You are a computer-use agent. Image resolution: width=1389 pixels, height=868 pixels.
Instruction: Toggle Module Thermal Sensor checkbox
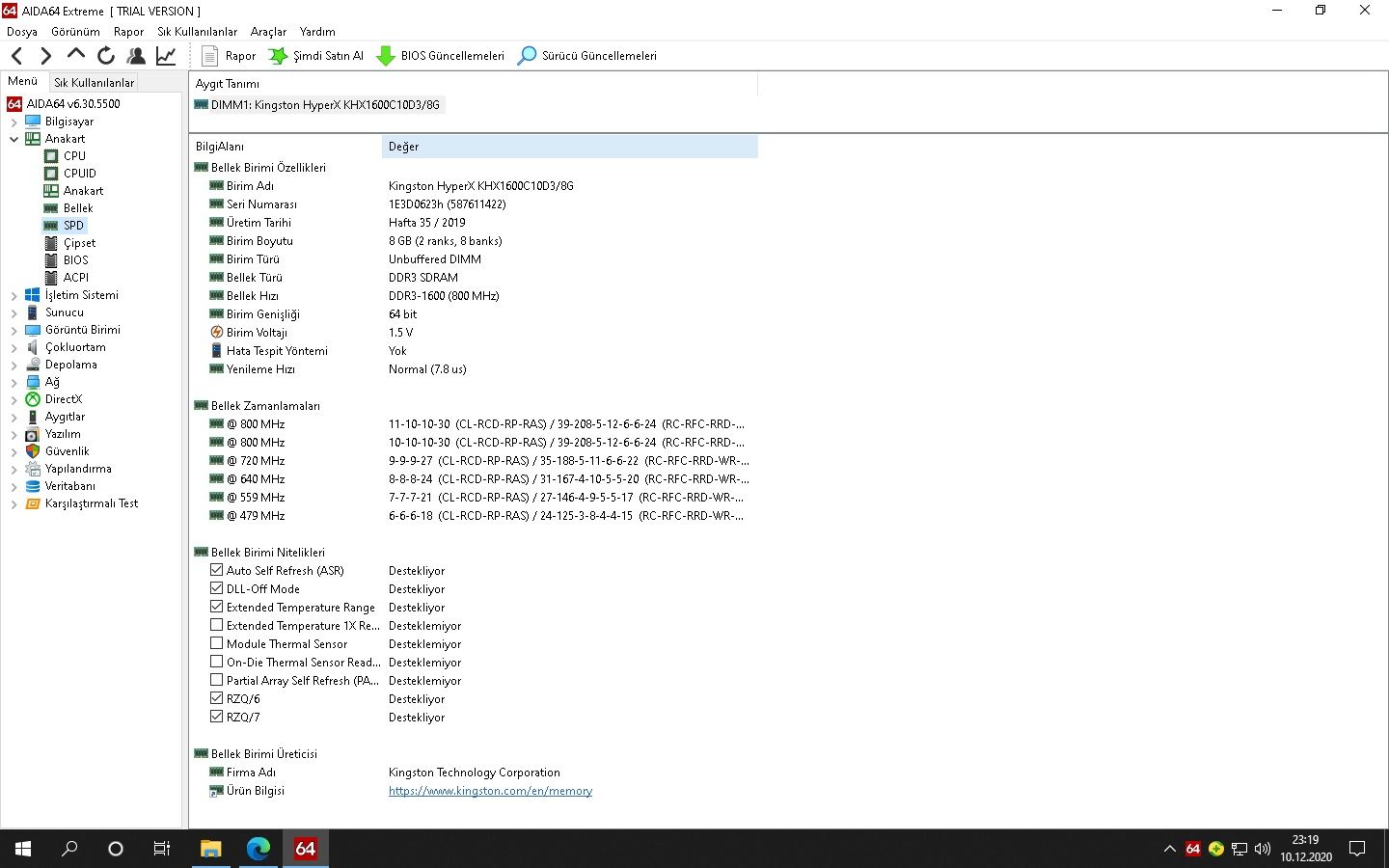coord(216,643)
